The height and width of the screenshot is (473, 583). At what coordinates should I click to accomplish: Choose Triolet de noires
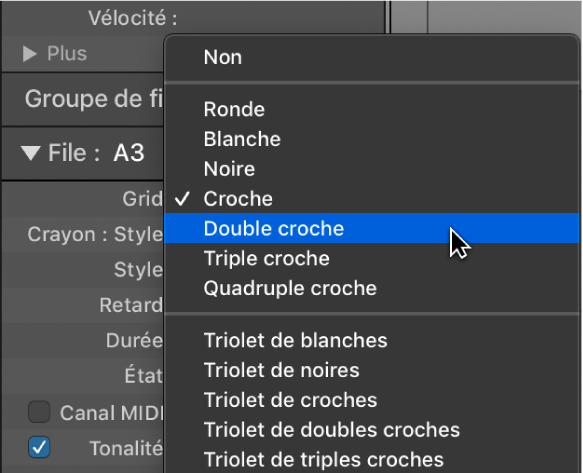[372, 370]
